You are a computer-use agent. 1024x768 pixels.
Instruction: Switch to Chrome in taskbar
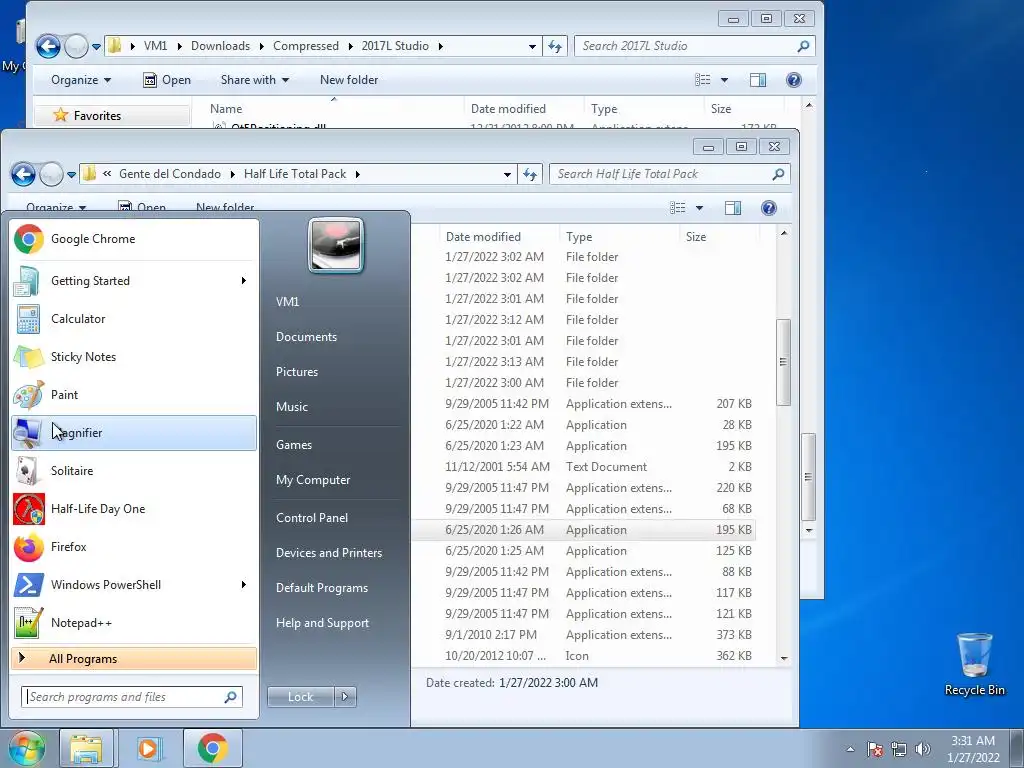pos(212,748)
